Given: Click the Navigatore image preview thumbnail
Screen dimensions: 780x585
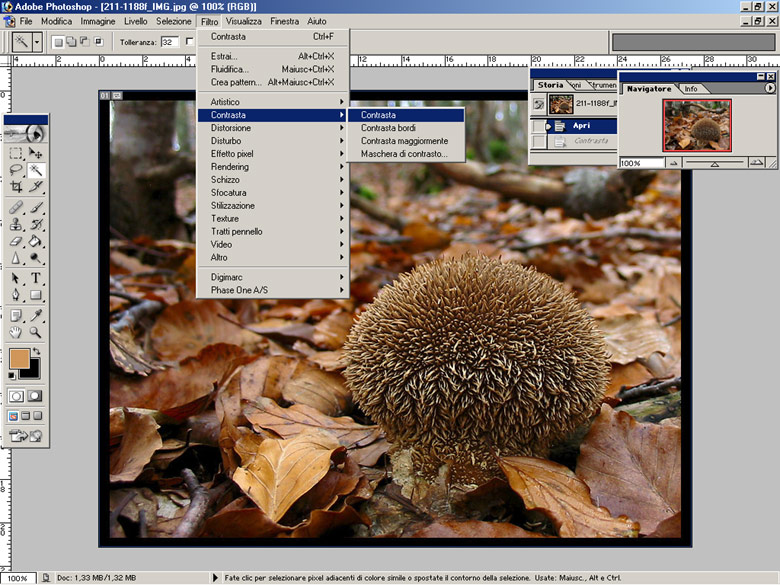Looking at the screenshot, I should tap(697, 125).
